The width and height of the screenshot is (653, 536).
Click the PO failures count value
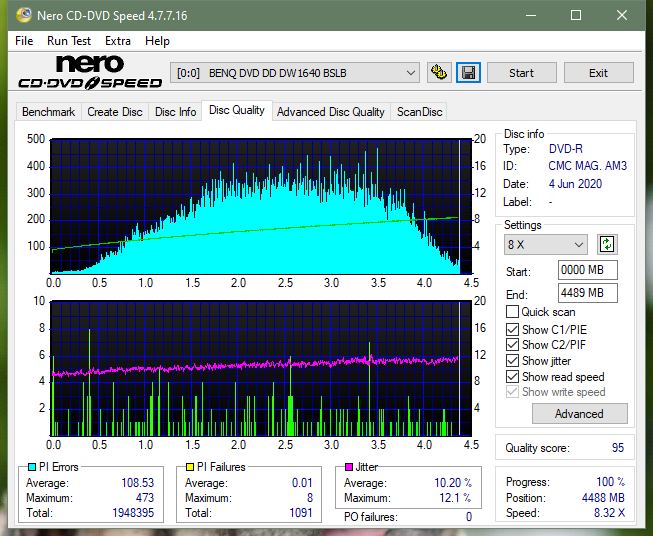(469, 517)
